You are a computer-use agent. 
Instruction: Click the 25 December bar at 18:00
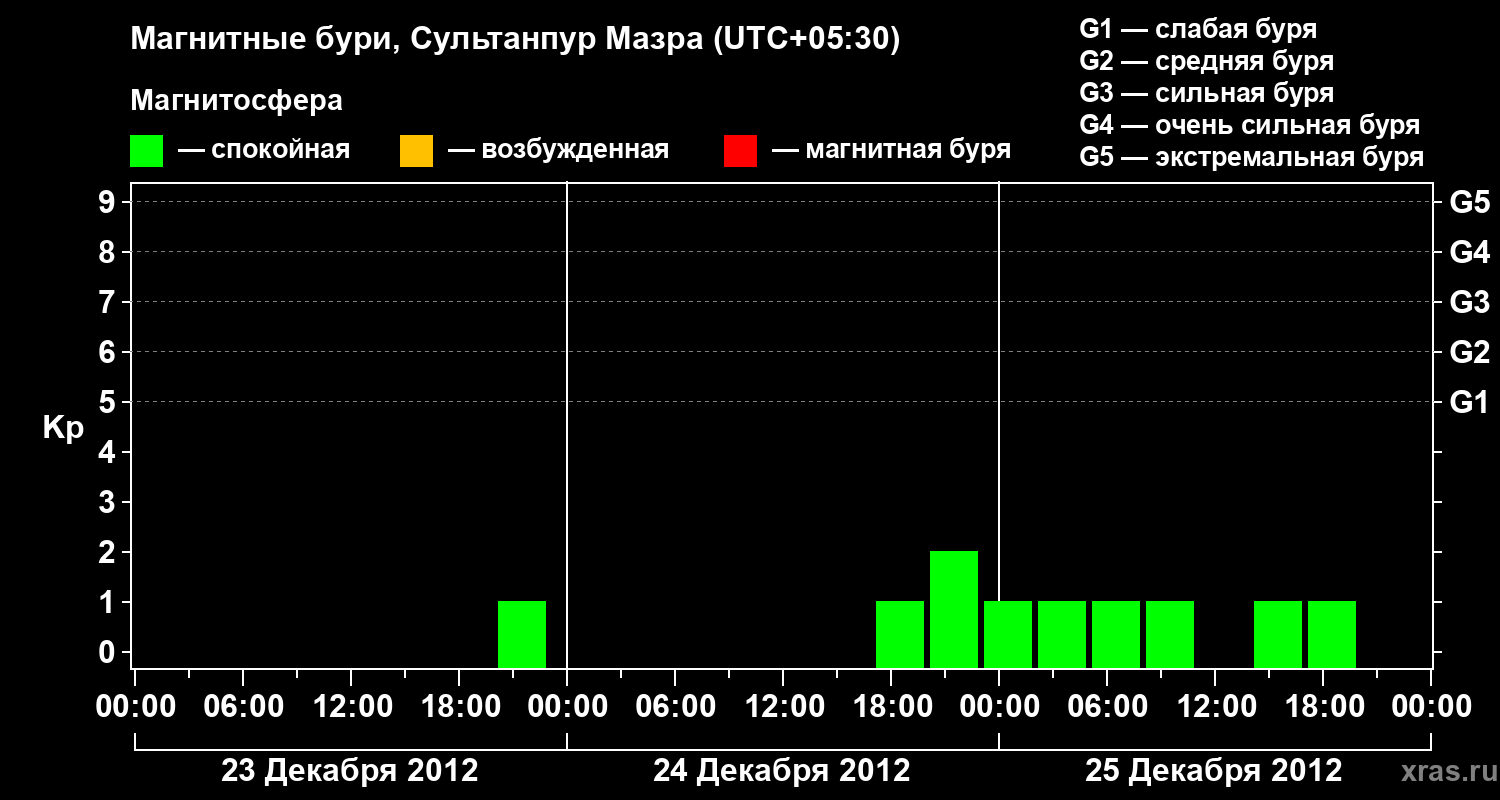1332,634
